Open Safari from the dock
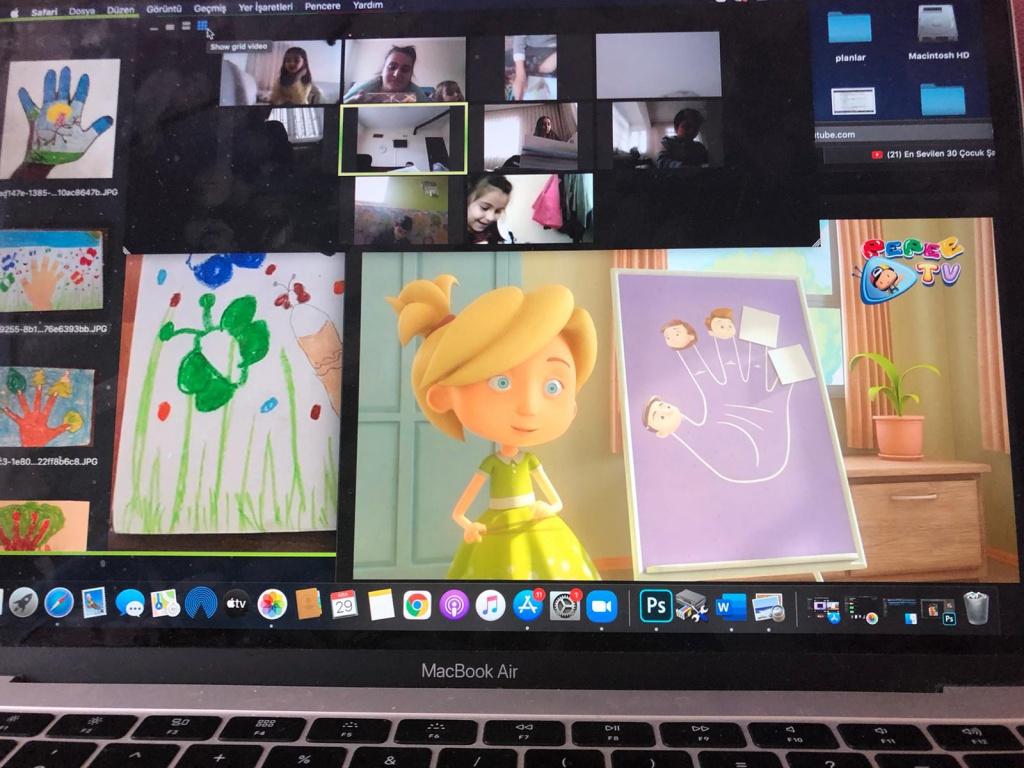Screen dimensions: 1024x768 point(59,602)
